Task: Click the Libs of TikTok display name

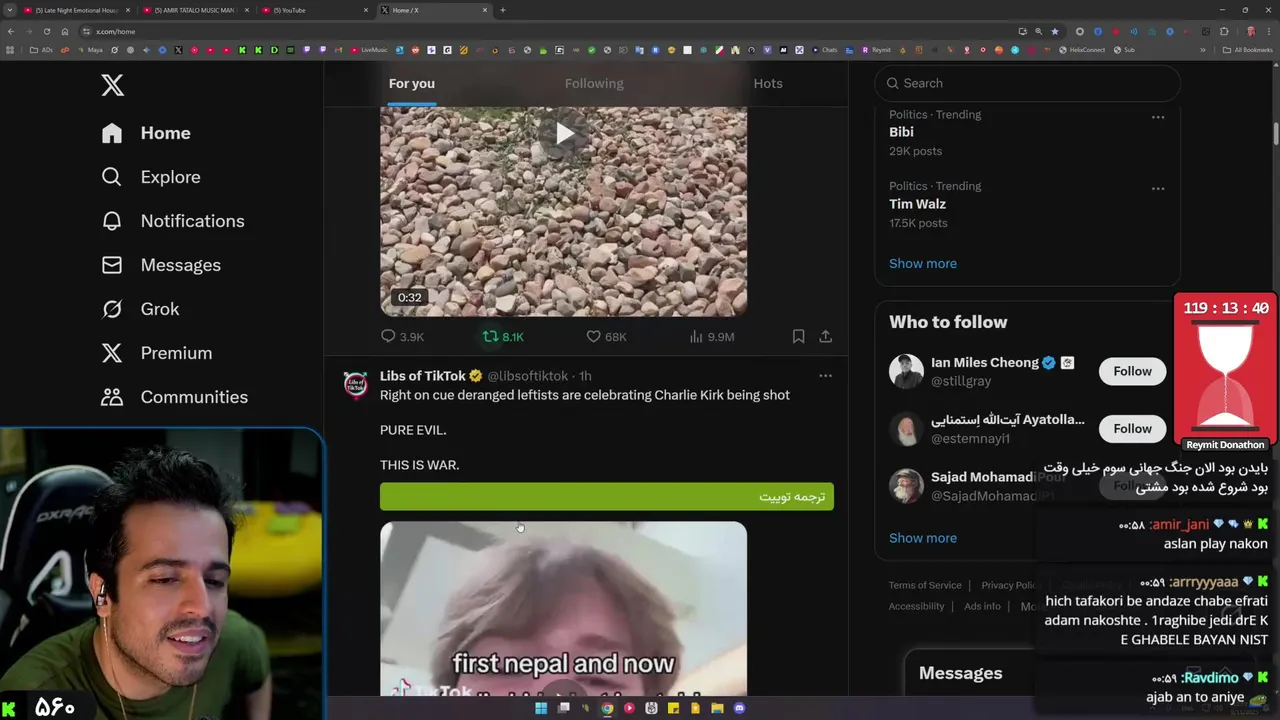Action: pos(423,376)
